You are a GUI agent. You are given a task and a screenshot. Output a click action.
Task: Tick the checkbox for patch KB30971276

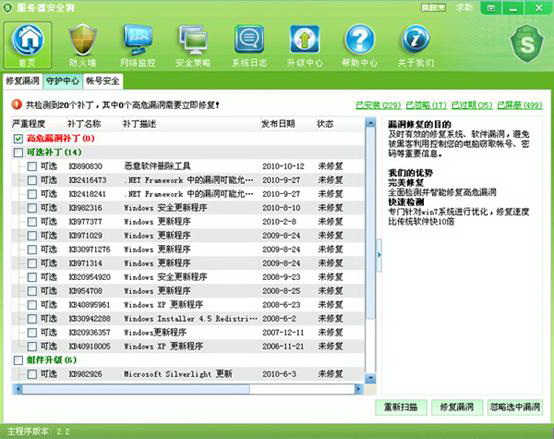[32, 249]
